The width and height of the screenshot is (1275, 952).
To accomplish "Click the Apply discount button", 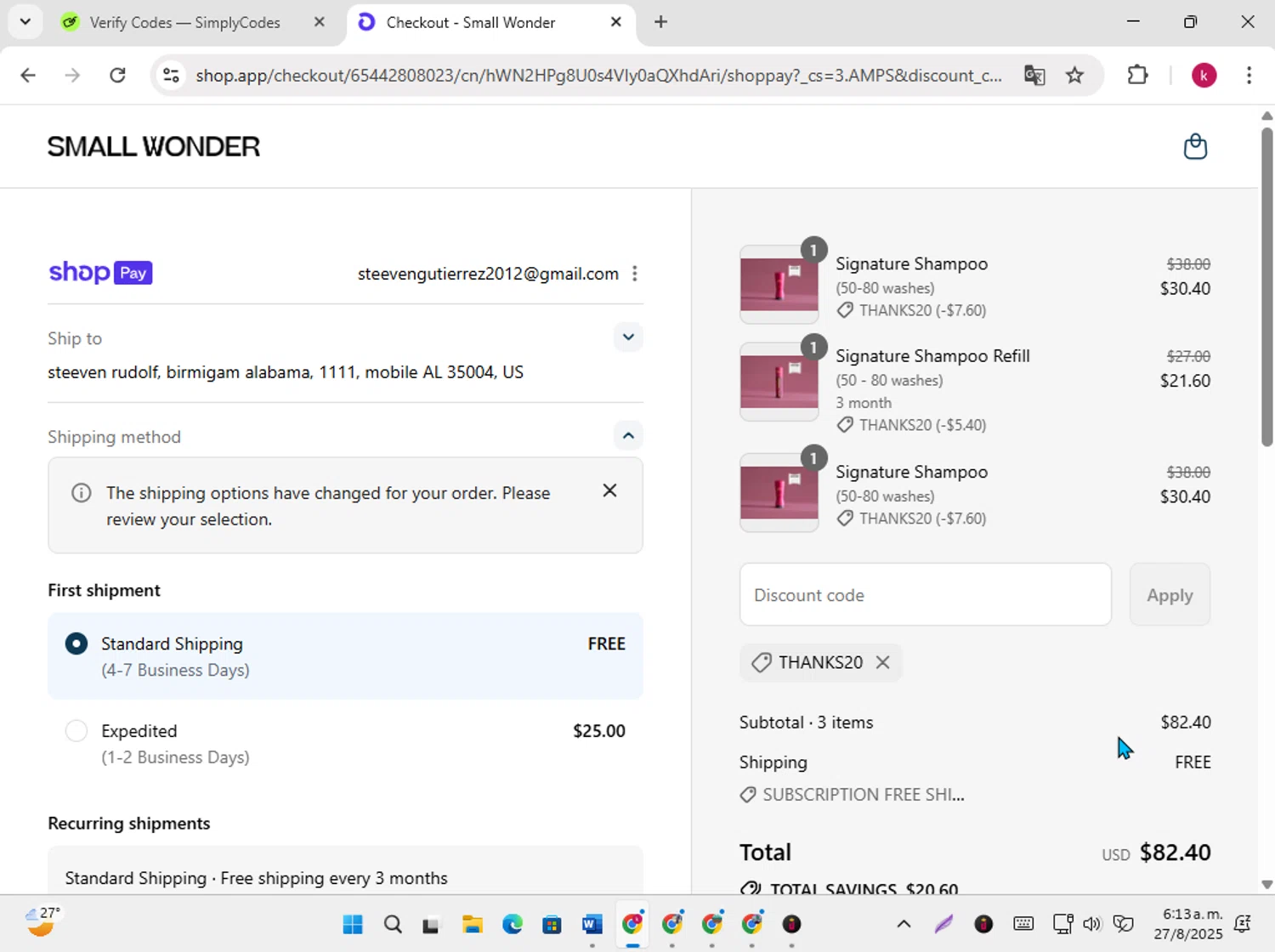I will pyautogui.click(x=1170, y=595).
